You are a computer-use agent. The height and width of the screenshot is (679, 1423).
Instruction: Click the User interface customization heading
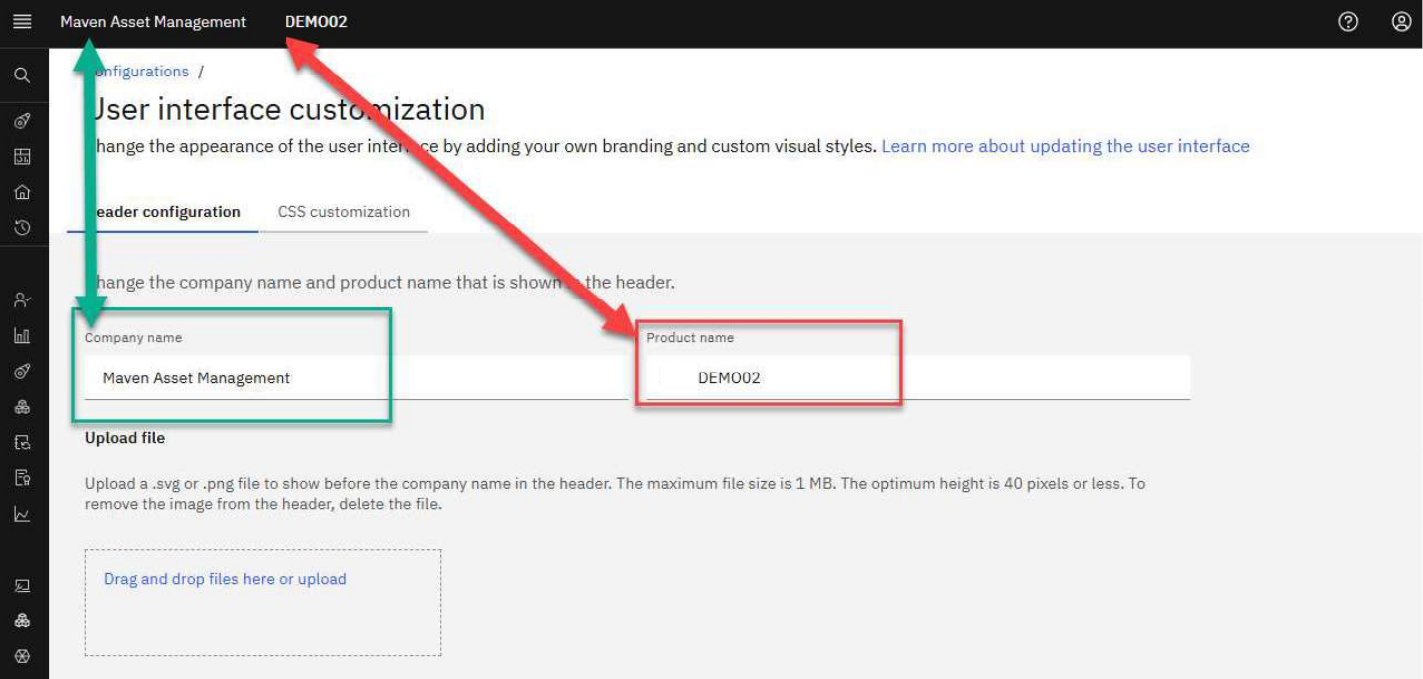click(288, 109)
